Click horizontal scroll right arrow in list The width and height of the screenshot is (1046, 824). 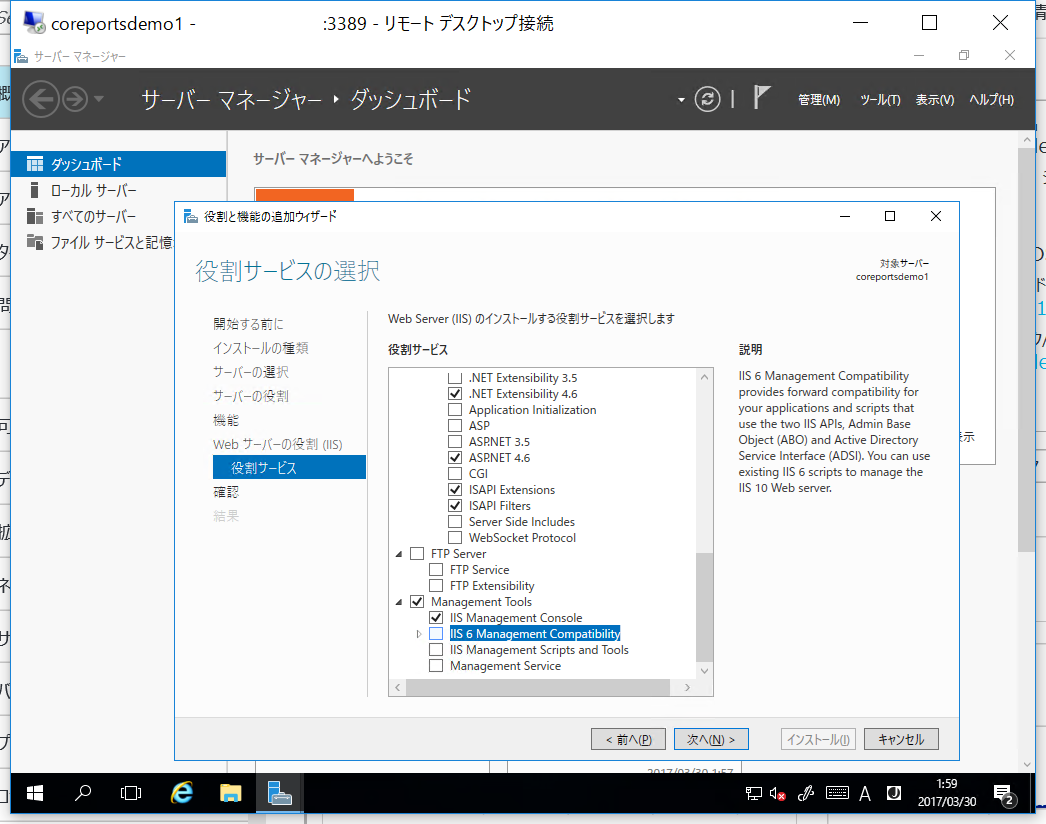coord(687,687)
